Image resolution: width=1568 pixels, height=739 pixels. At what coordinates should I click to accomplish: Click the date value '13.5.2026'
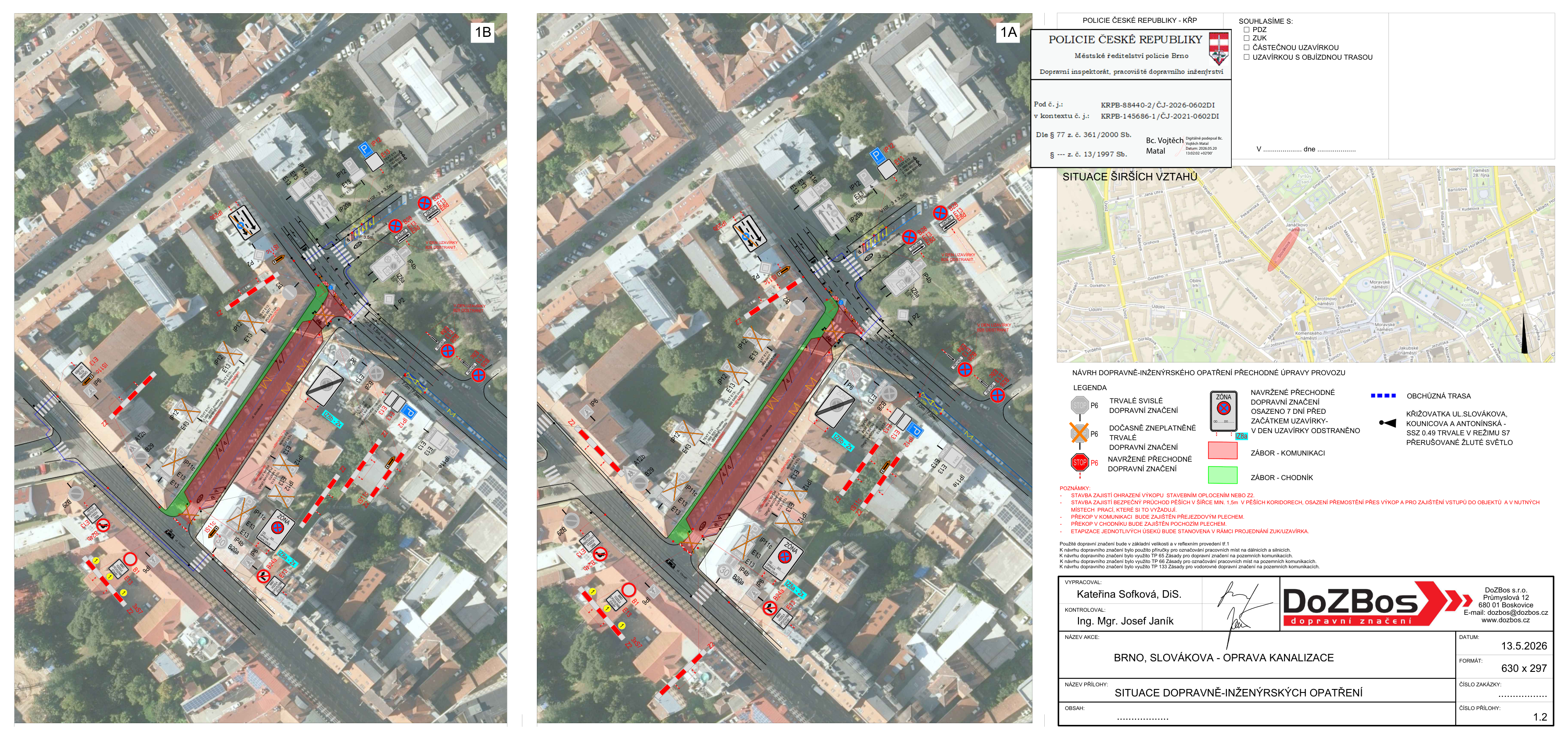point(1524,646)
